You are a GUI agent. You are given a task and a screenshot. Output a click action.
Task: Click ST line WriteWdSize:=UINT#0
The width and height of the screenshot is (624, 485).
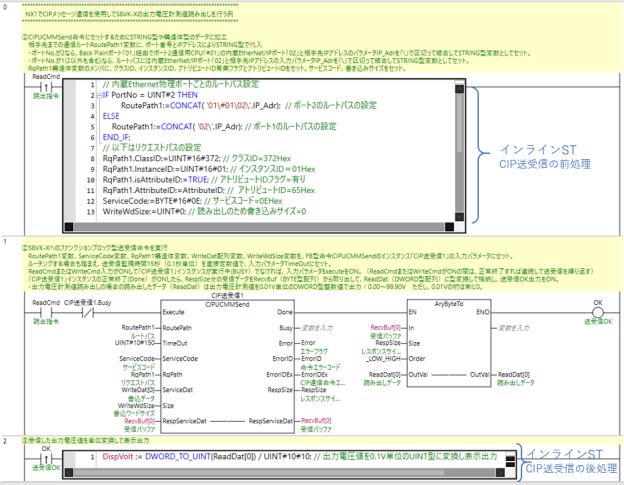point(204,211)
